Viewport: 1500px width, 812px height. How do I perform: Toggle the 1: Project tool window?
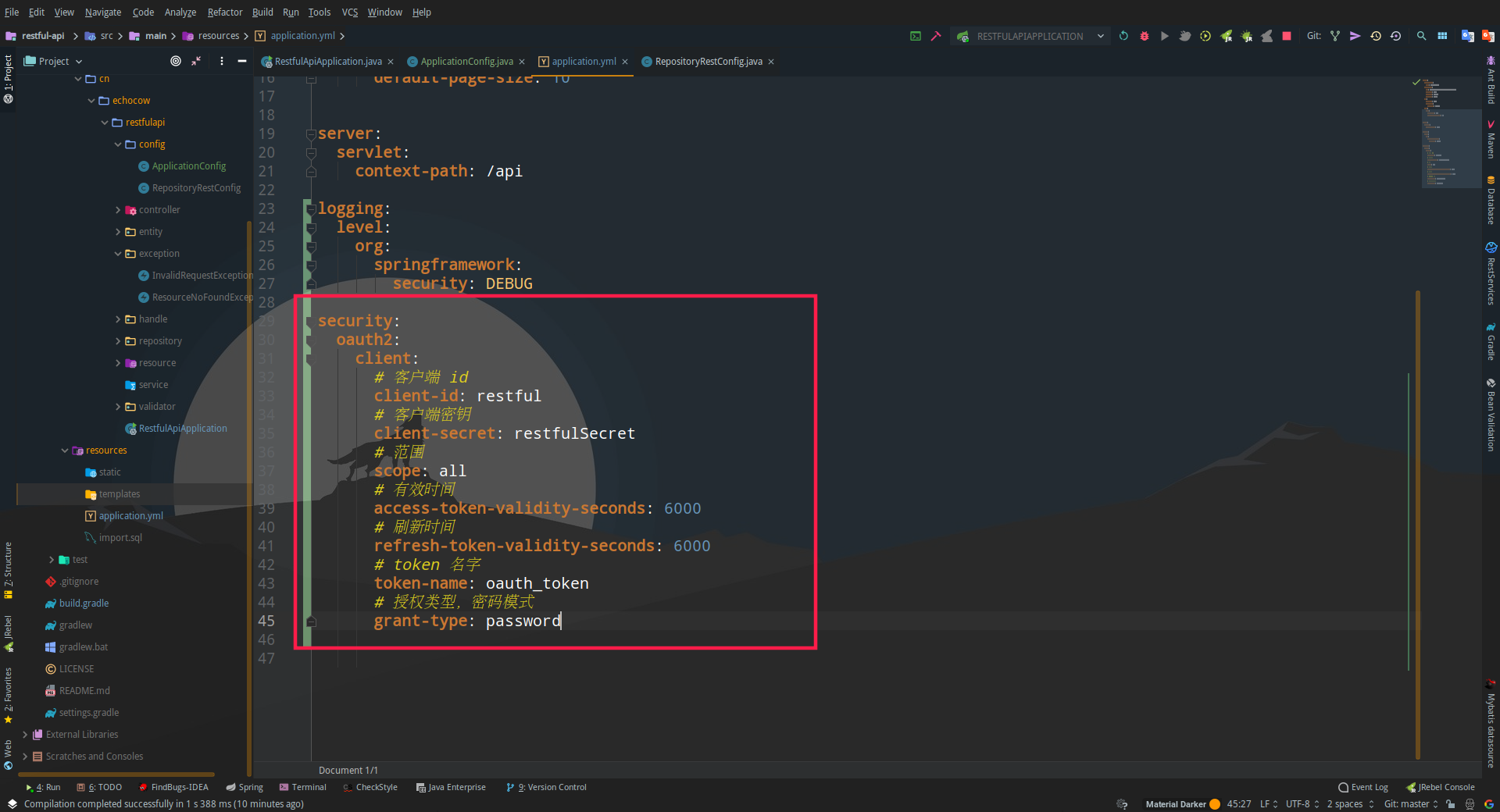click(9, 80)
